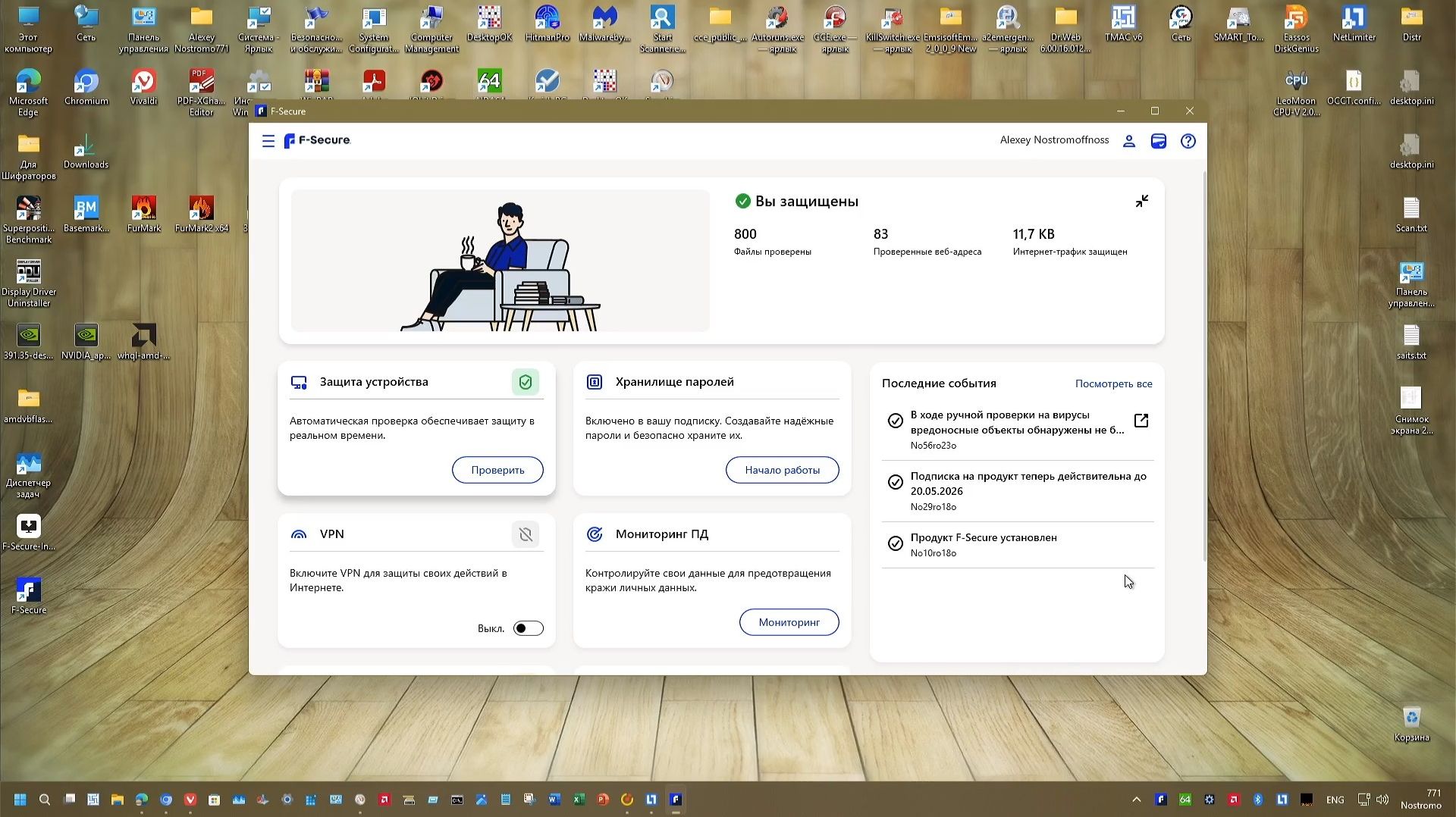Open F-Secure from the taskbar
The height and width of the screenshot is (817, 1456).
[x=676, y=800]
